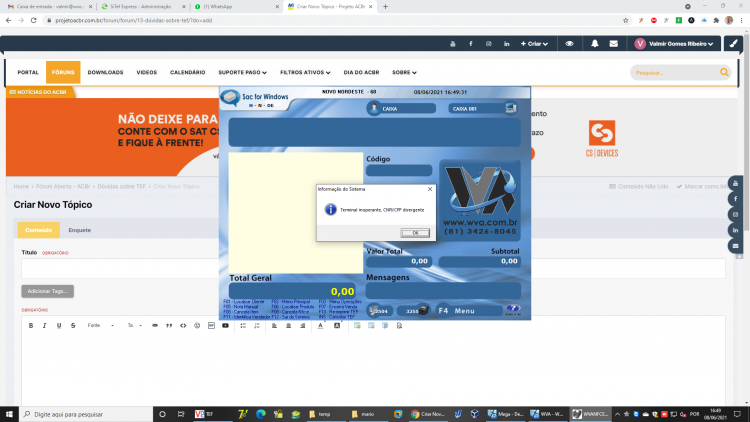The height and width of the screenshot is (422, 750).
Task: Insert a video in the editor
Action: [x=225, y=325]
